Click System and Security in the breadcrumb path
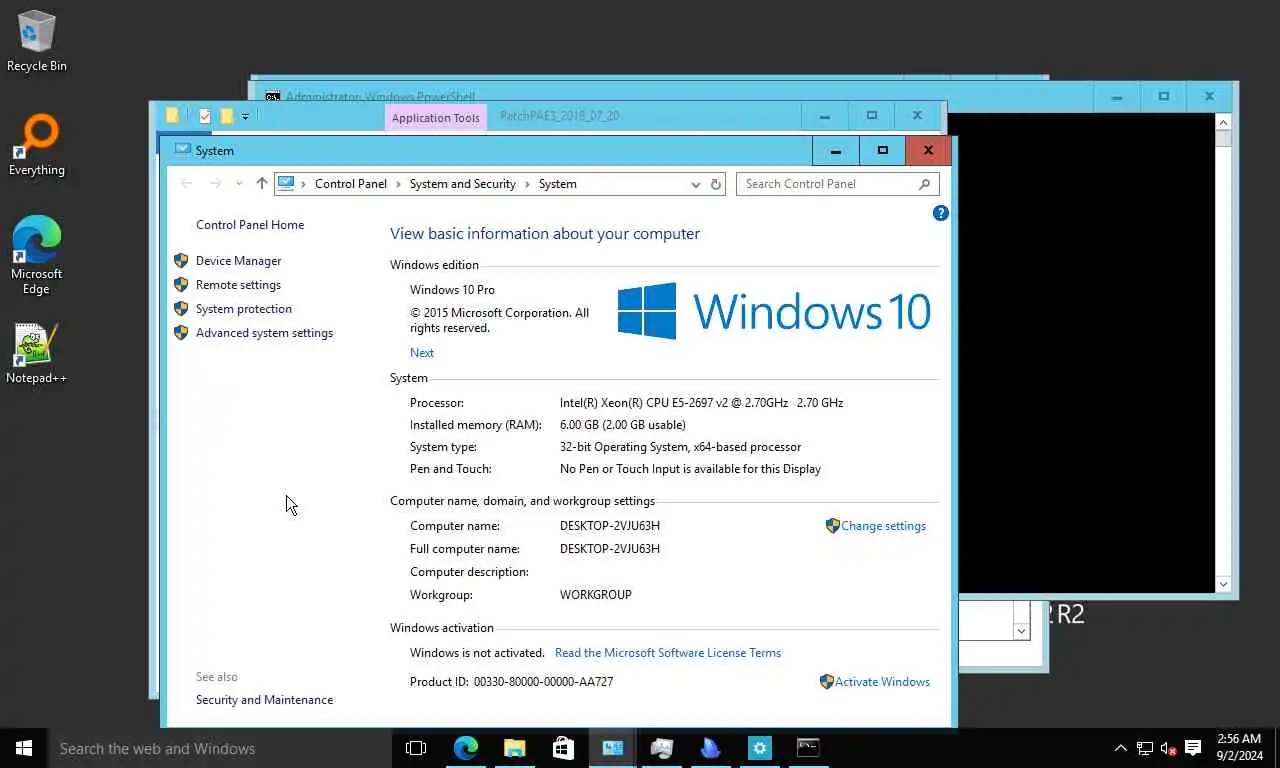 (463, 184)
